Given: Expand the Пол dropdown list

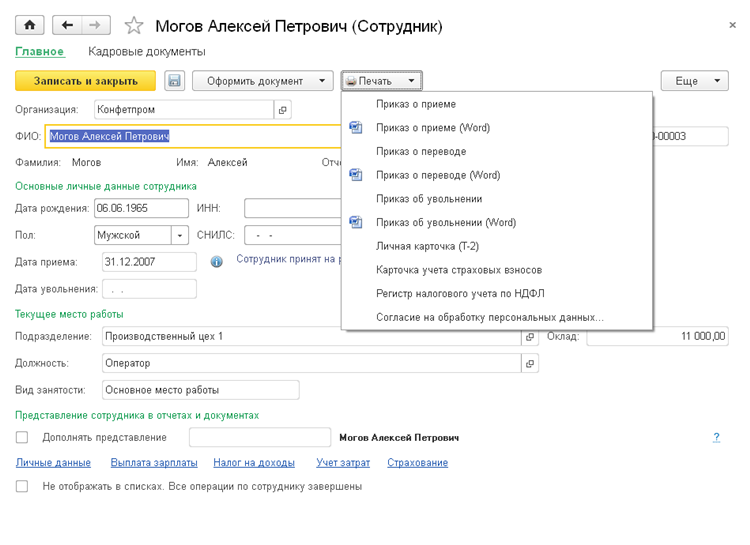Looking at the screenshot, I should pos(180,236).
